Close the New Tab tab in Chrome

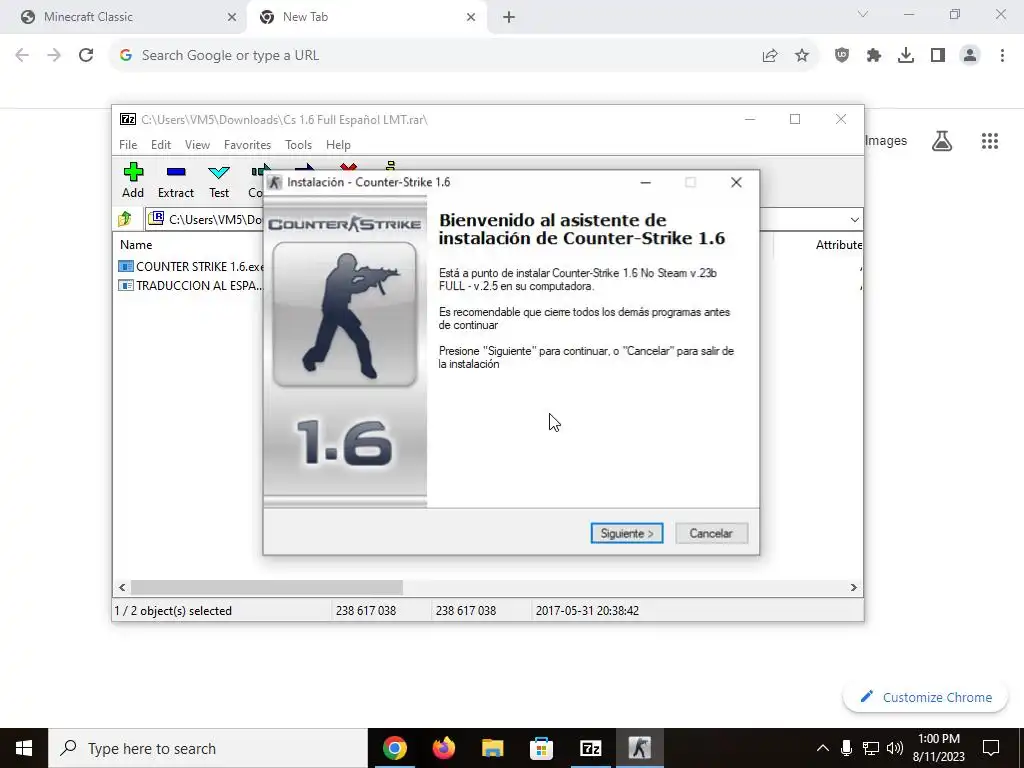point(471,17)
